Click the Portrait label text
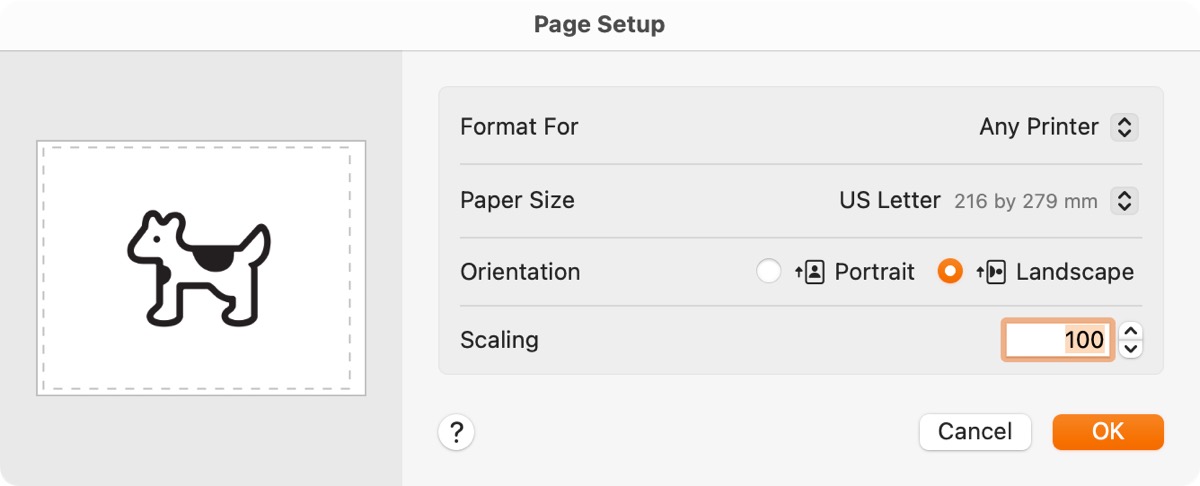The image size is (1200, 486). pos(875,272)
